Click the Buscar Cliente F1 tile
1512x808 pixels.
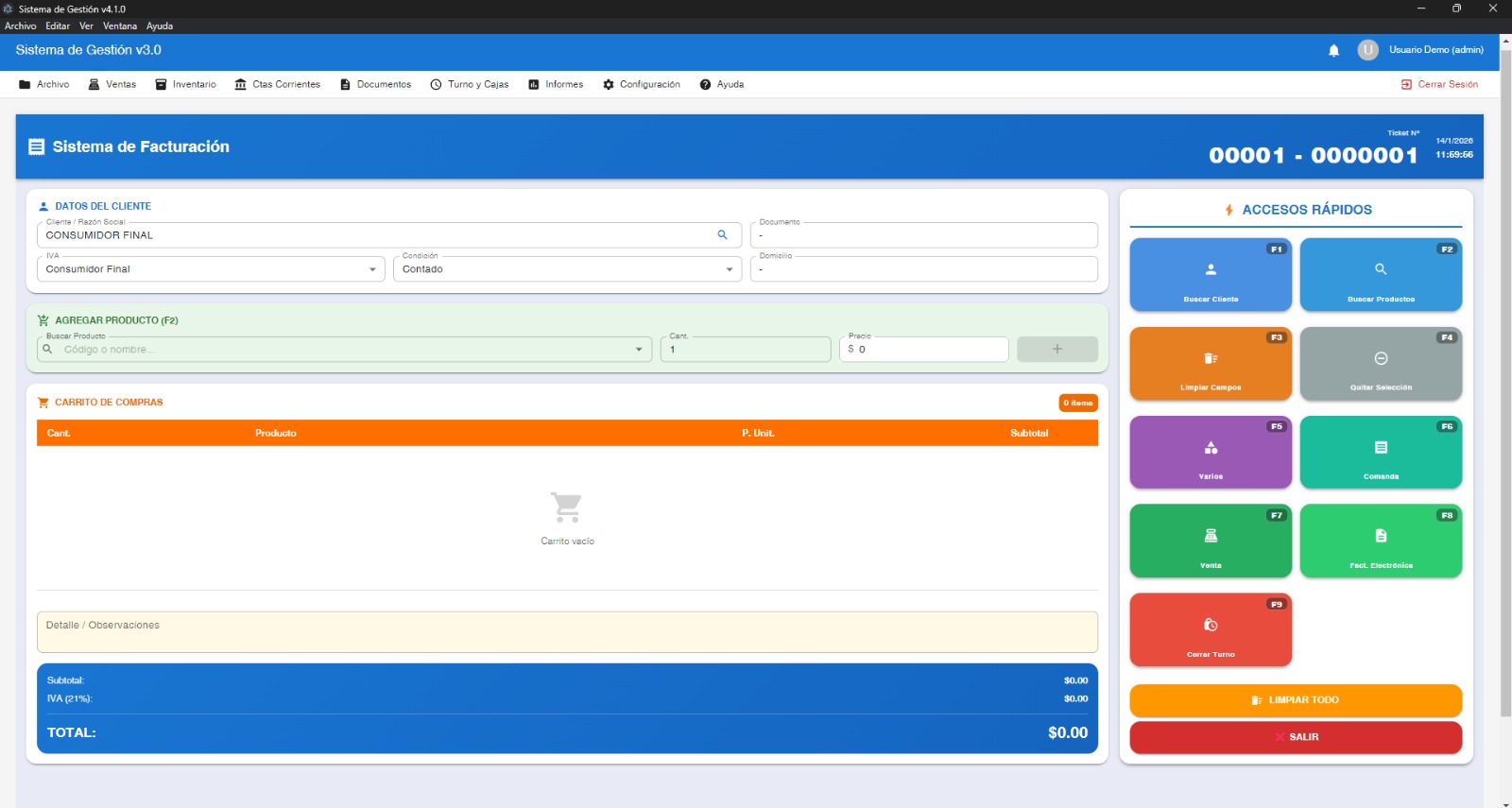[x=1210, y=275]
